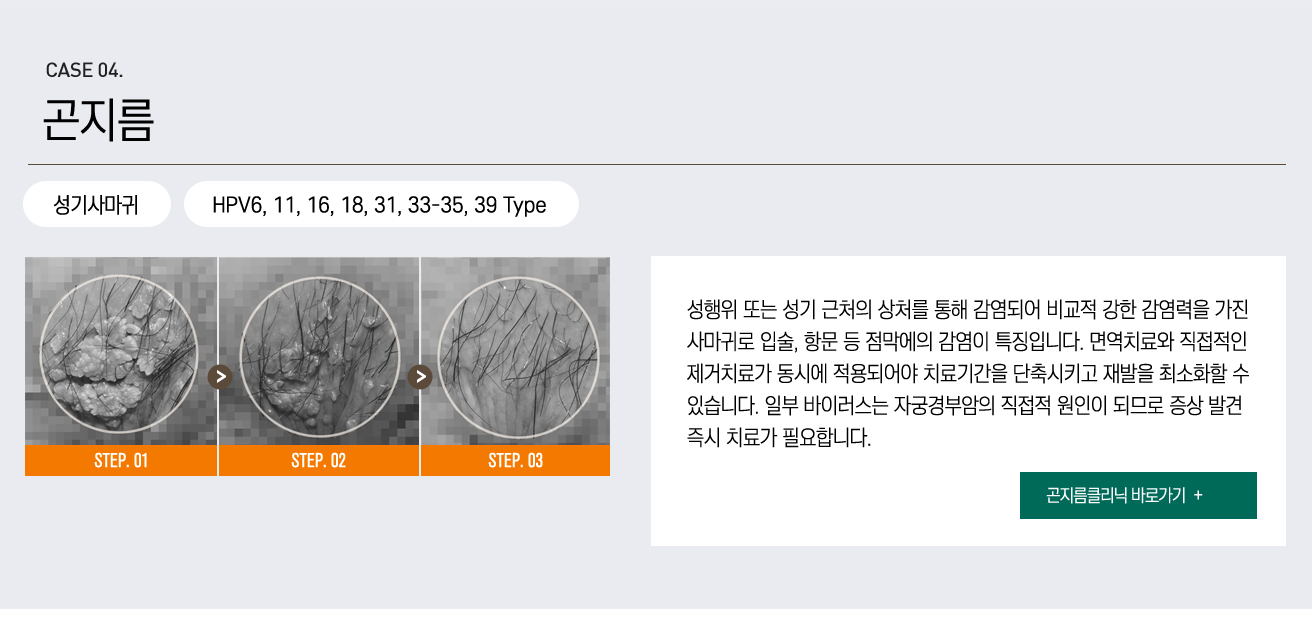Open the 곤지름클리닉 바로가기 button
1312x625 pixels.
pos(1138,495)
